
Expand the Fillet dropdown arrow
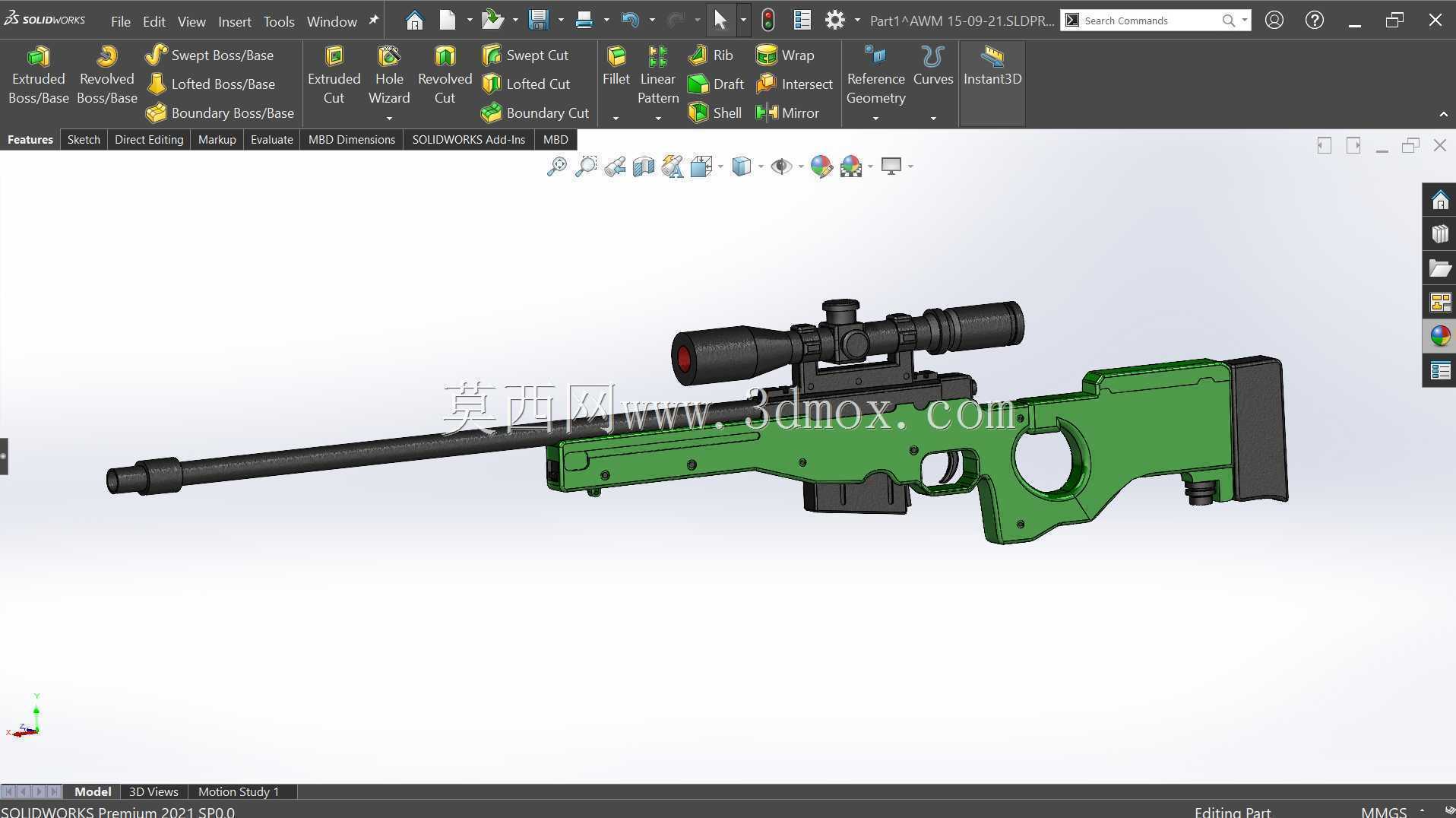coord(616,118)
